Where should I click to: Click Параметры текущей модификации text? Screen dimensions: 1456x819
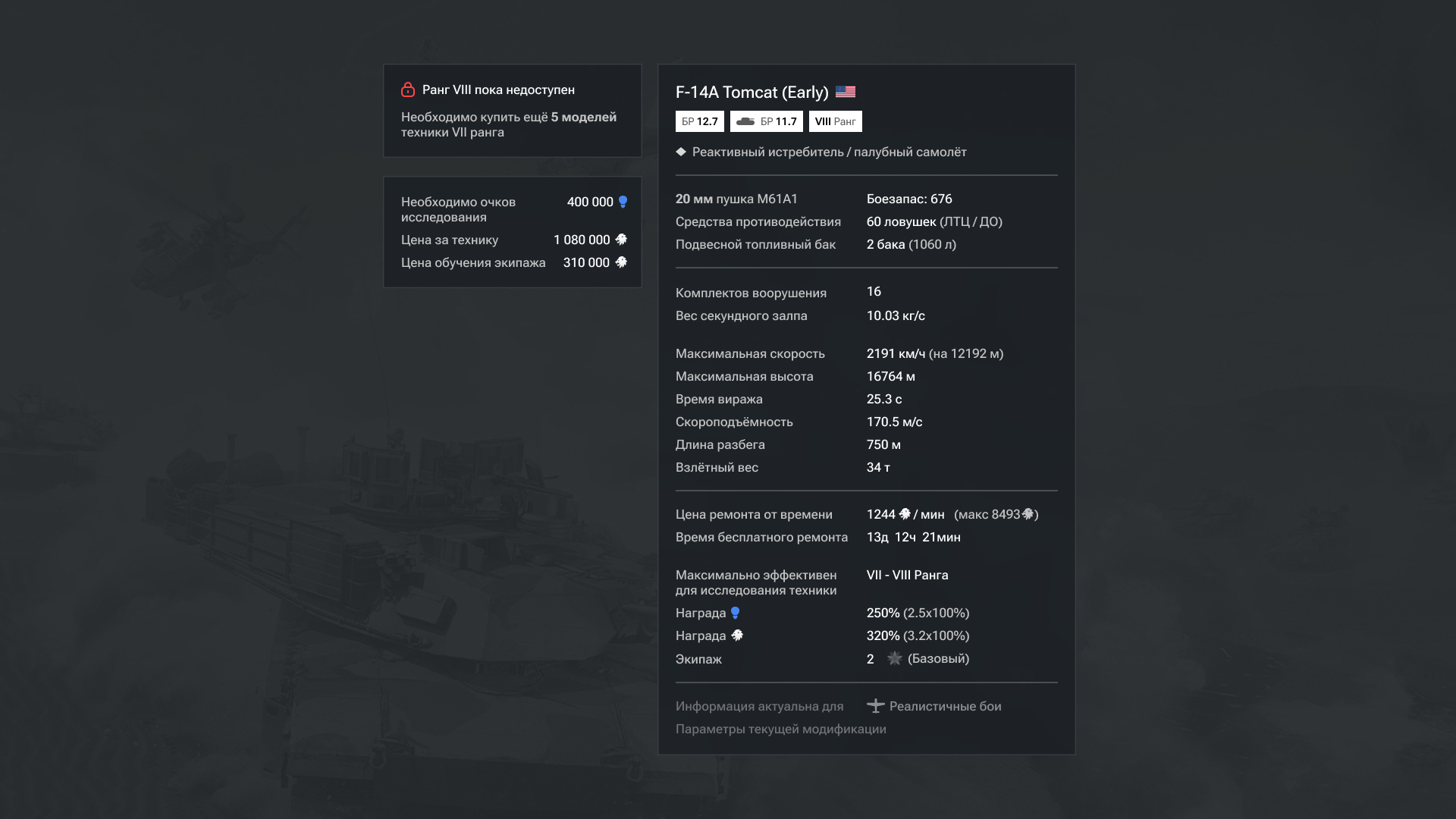tap(780, 729)
